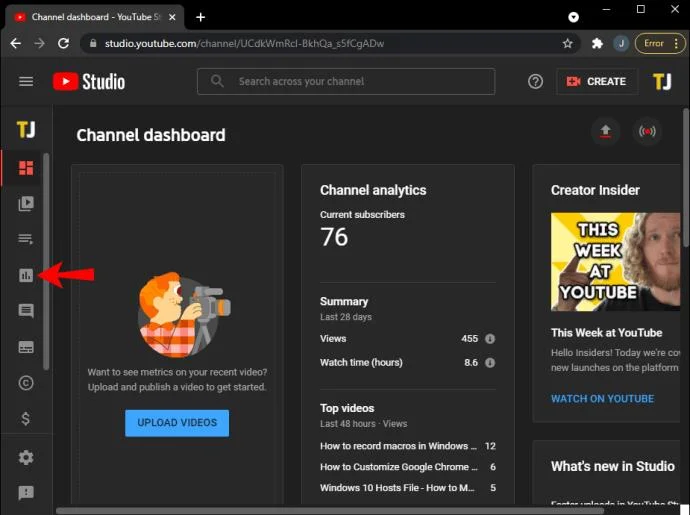690x515 pixels.
Task: Click the YouTube Studio logo
Action: pyautogui.click(x=89, y=81)
